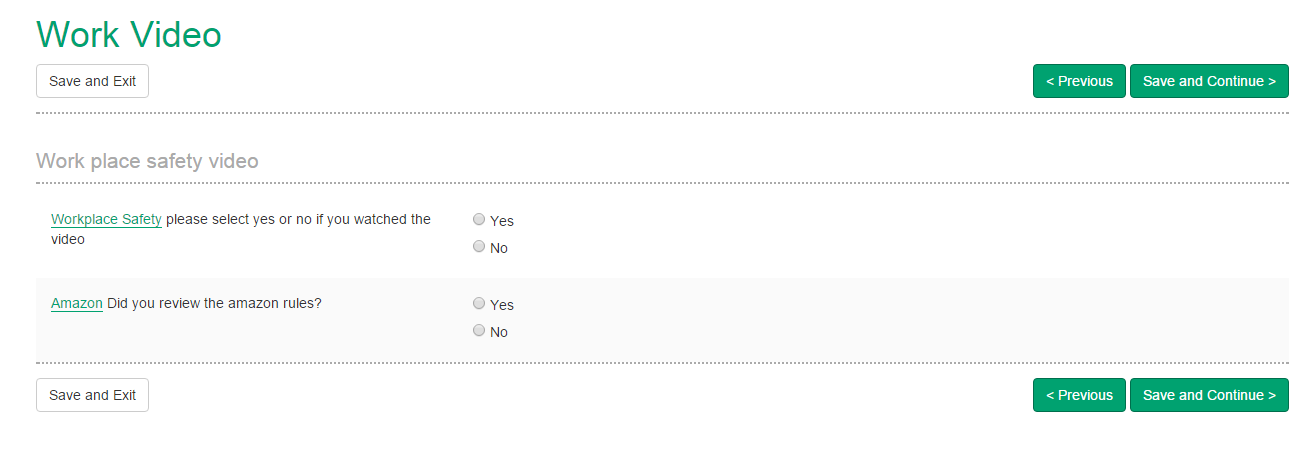
Task: Click the top Save and Exit button
Action: (92, 81)
